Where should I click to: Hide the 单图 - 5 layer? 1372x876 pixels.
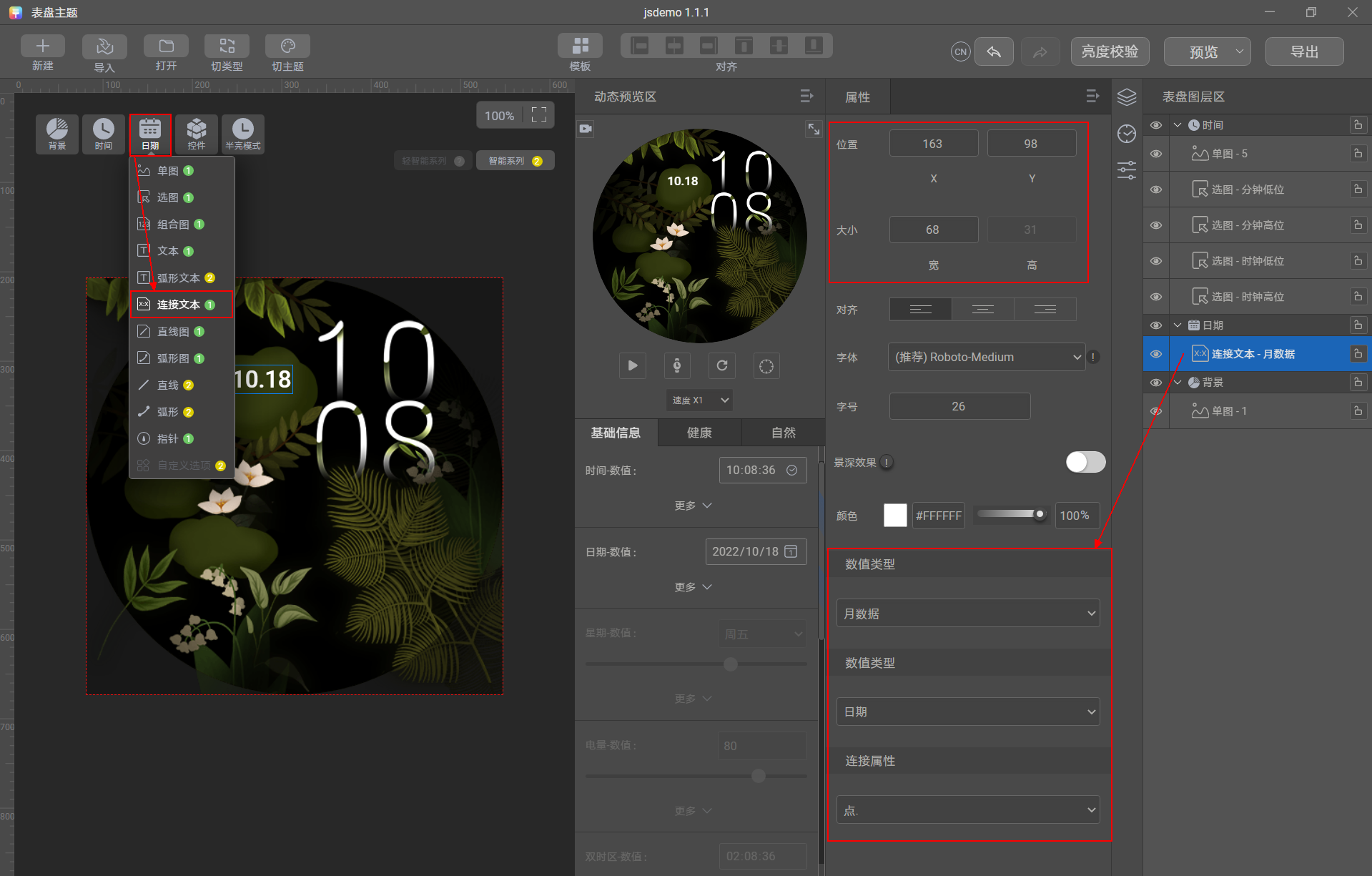(x=1156, y=154)
